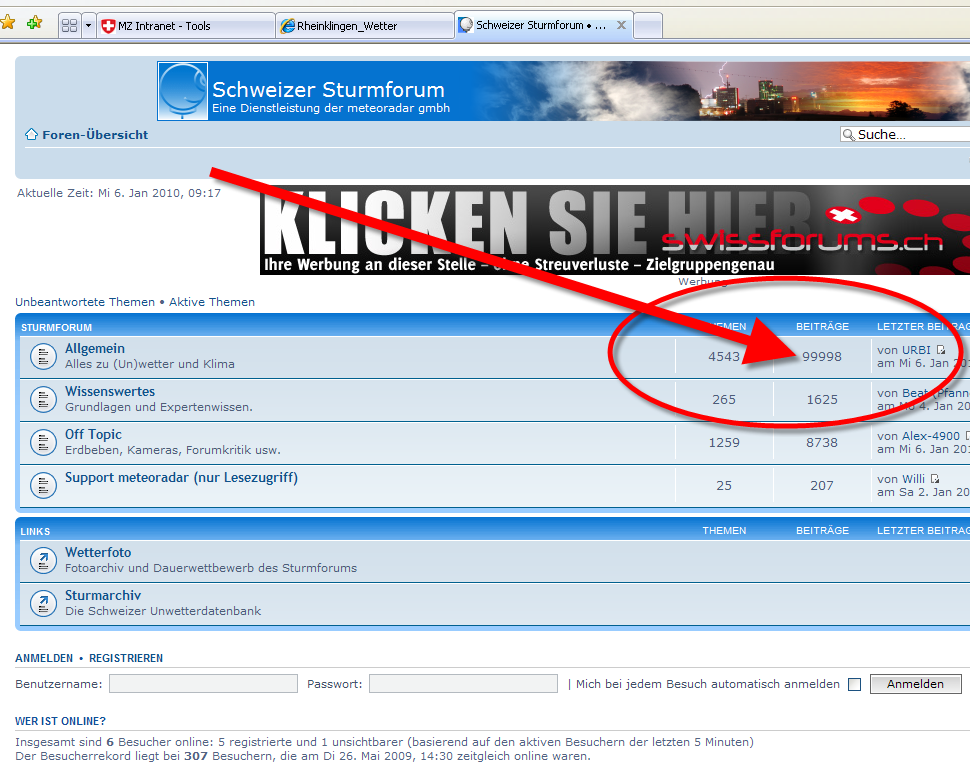The image size is (970, 767).
Task: Click the Support meteoradar forum icon
Action: [x=43, y=486]
